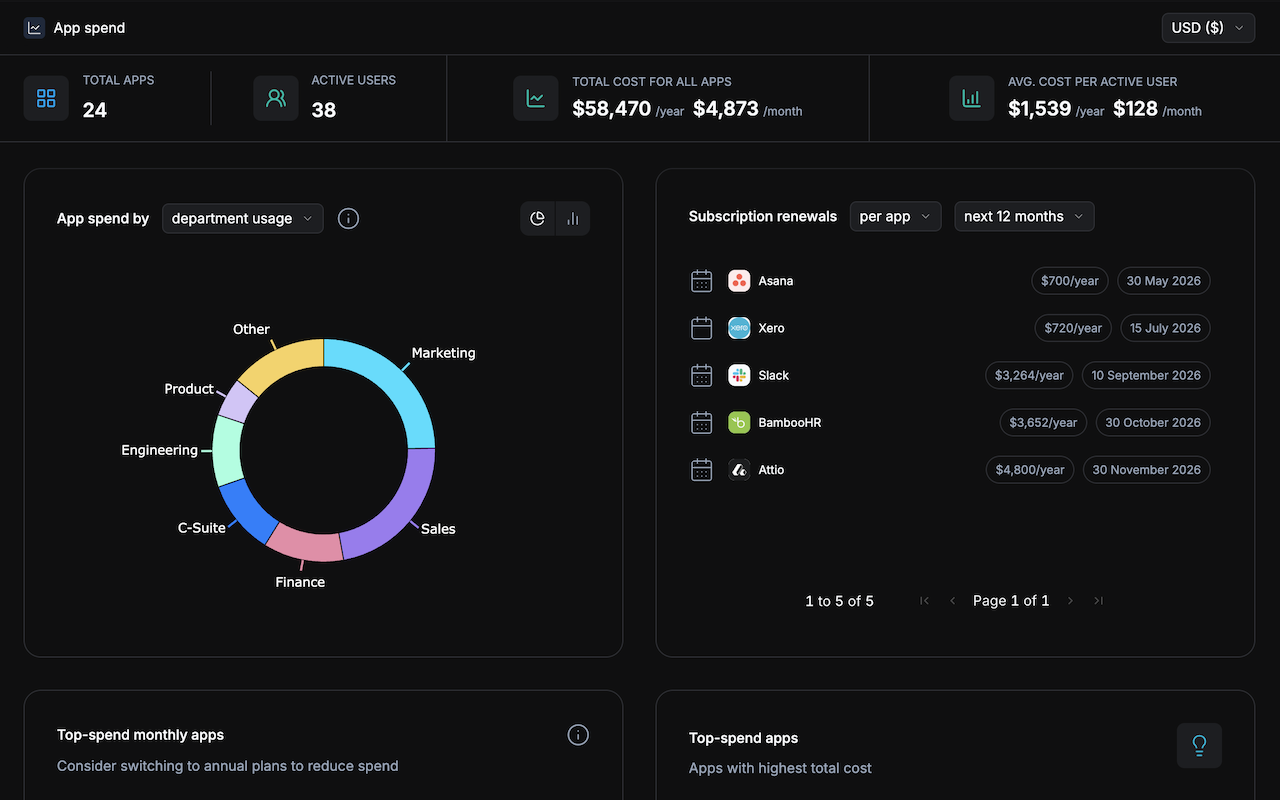Click the $128 monthly per-user cost
1280x800 pixels.
pyautogui.click(x=1135, y=109)
